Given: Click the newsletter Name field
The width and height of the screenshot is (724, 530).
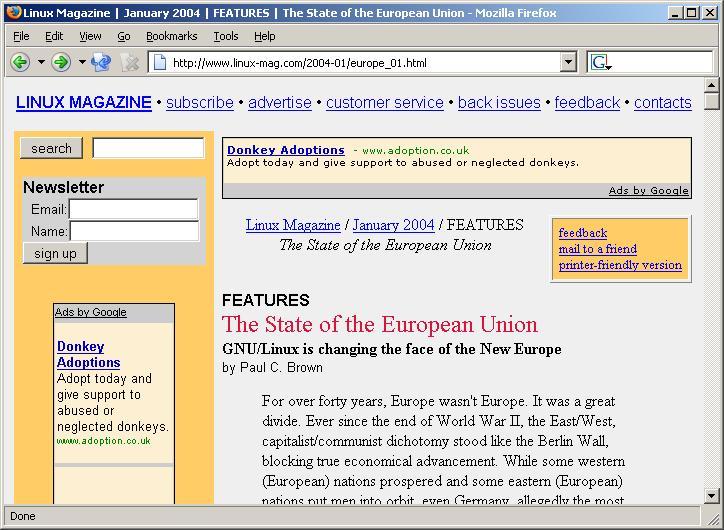Looking at the screenshot, I should 134,231.
